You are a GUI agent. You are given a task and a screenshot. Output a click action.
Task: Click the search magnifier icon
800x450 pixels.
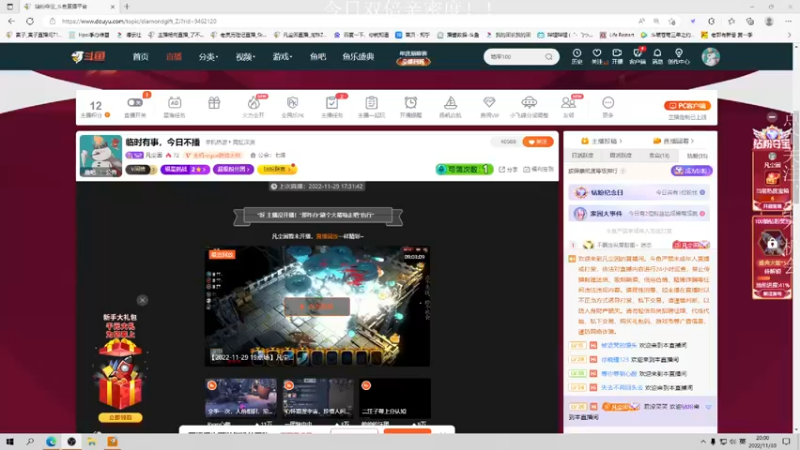tap(548, 57)
